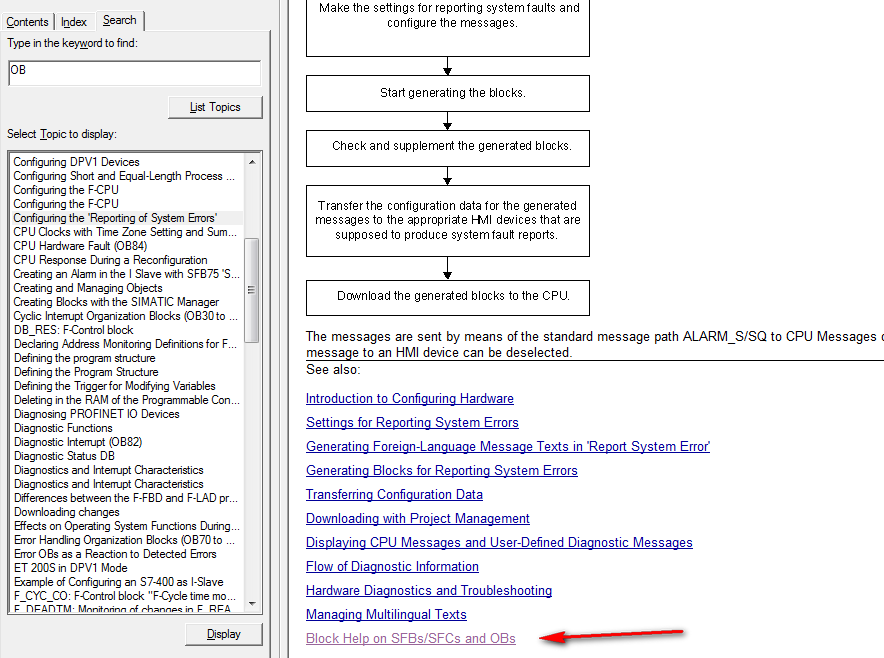The height and width of the screenshot is (658, 884).
Task: Open Hardware Diagnostics and Troubleshooting link
Action: coord(429,590)
